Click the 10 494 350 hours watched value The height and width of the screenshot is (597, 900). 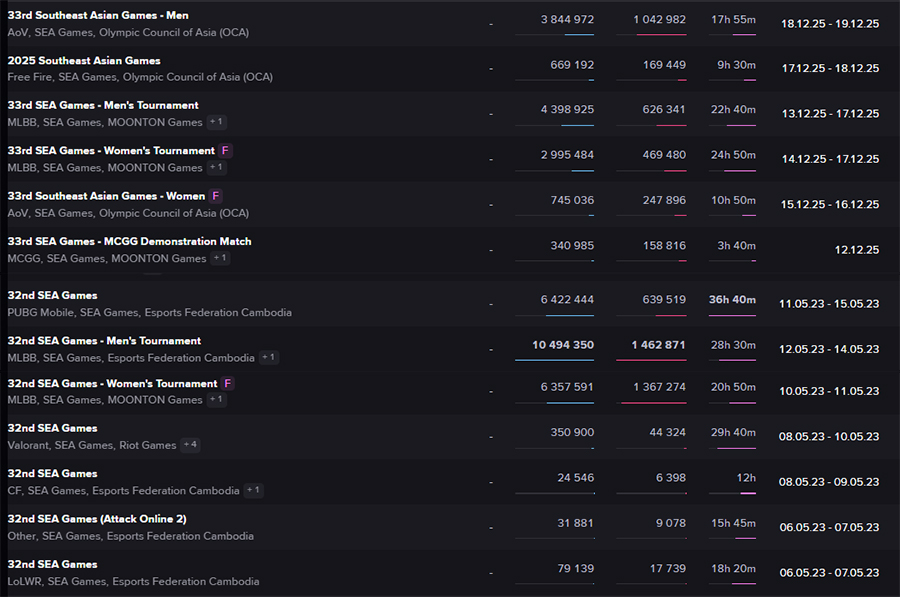click(x=563, y=345)
